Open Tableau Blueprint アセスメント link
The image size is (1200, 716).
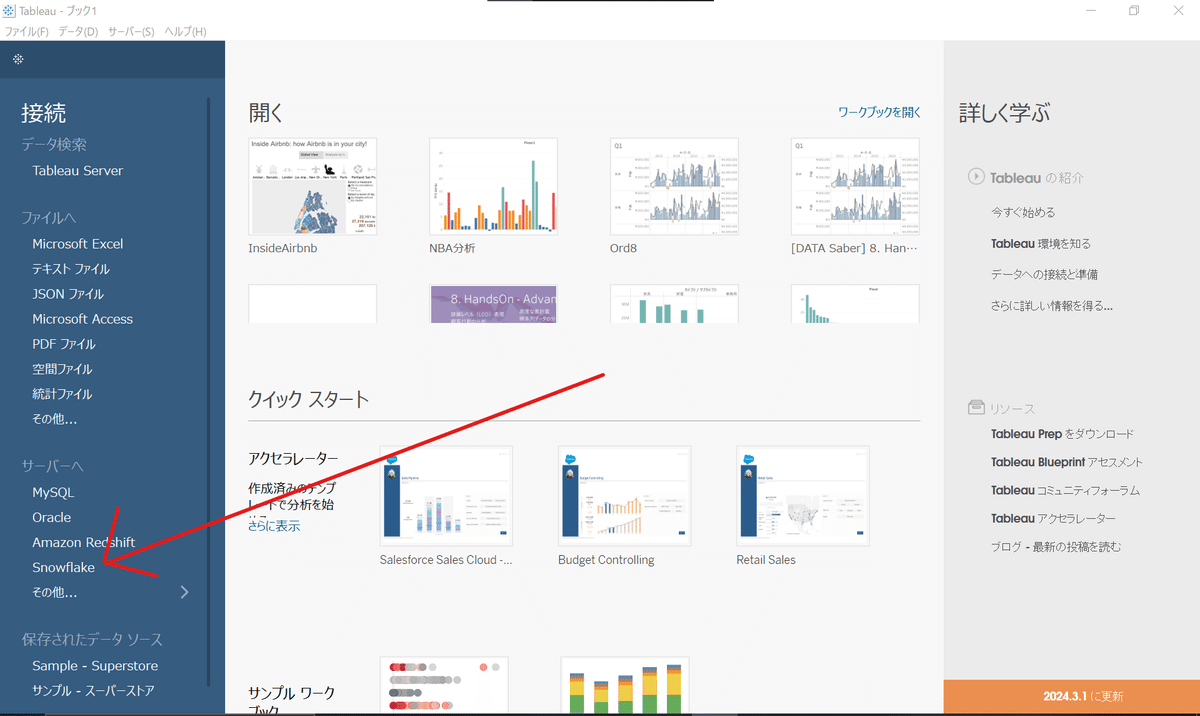(1067, 462)
